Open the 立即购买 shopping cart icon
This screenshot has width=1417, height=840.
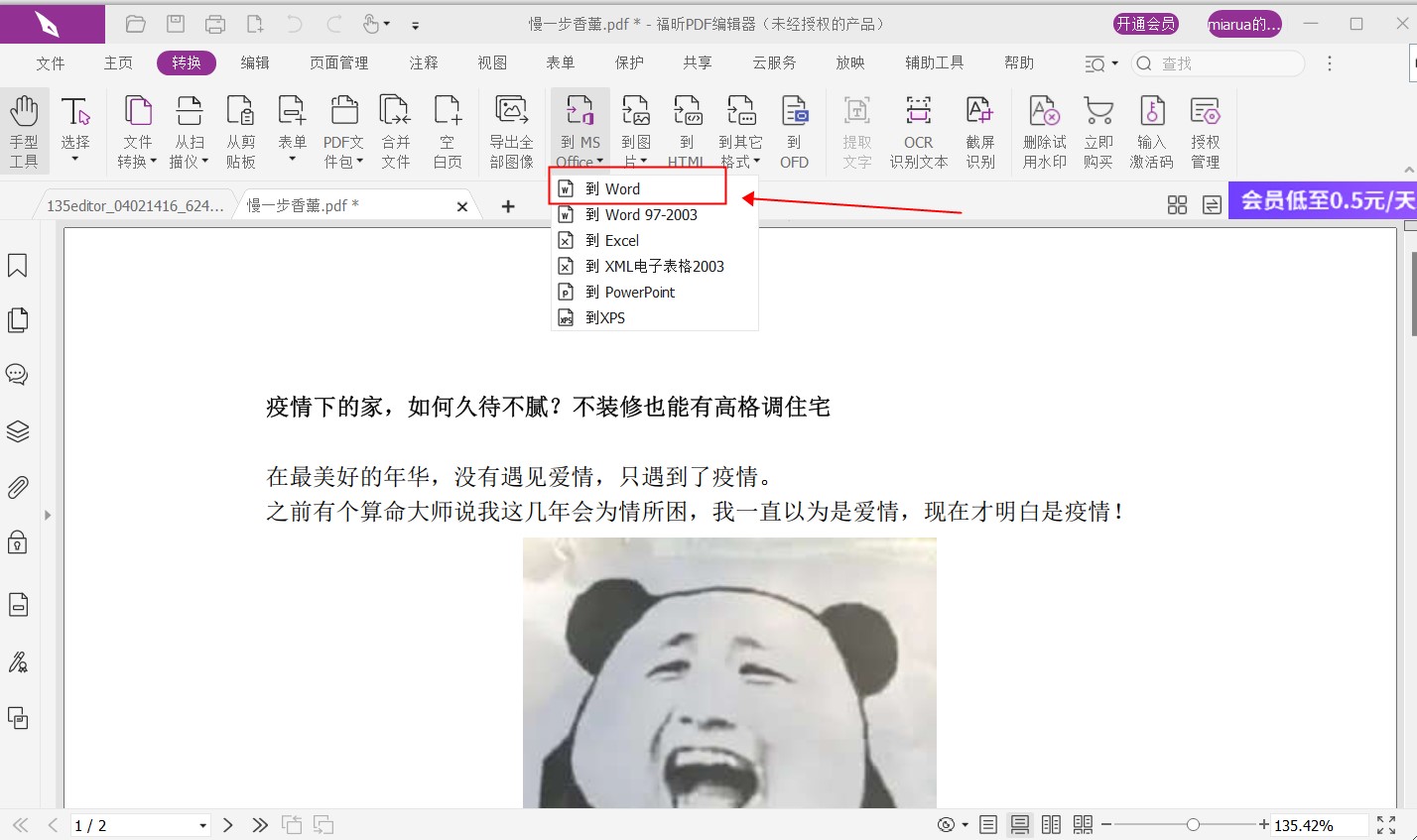pyautogui.click(x=1097, y=129)
